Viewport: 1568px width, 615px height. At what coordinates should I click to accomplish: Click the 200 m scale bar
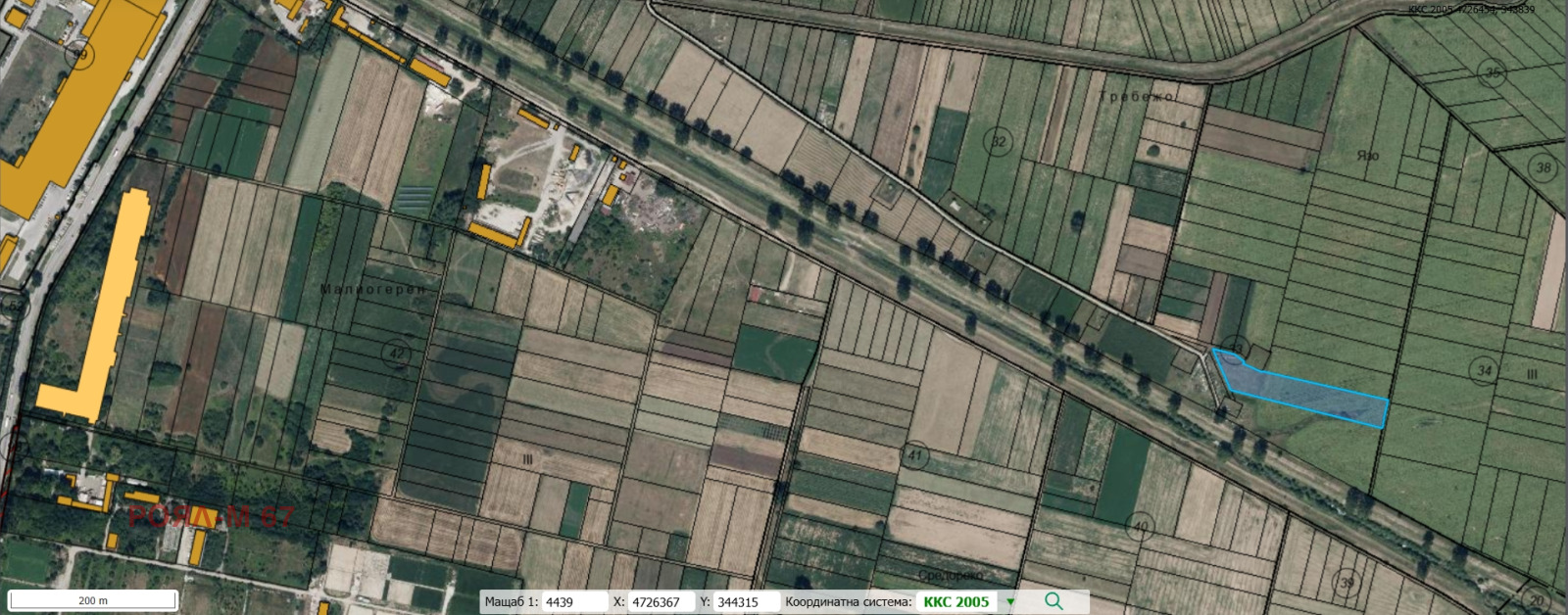pos(93,600)
